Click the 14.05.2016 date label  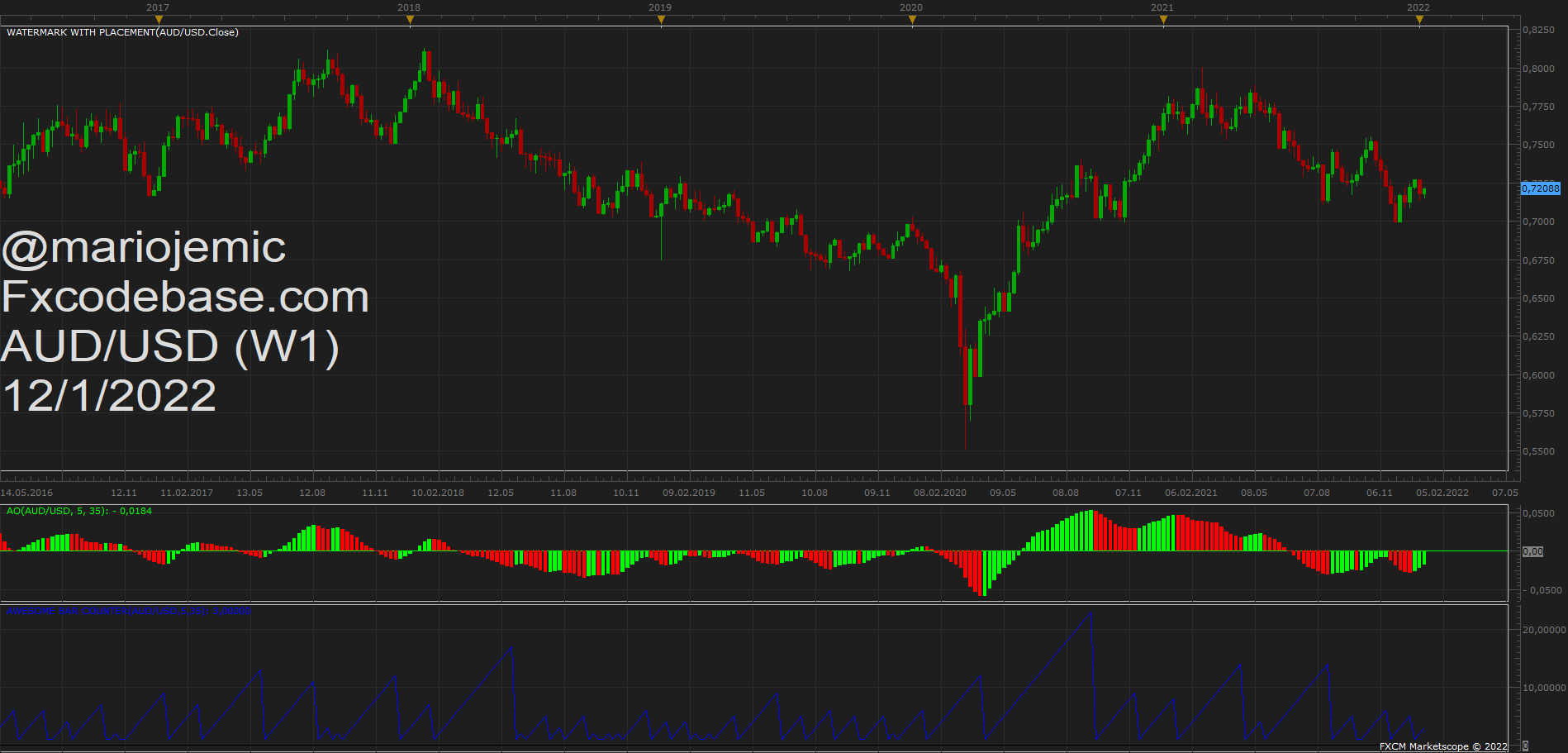click(x=26, y=493)
